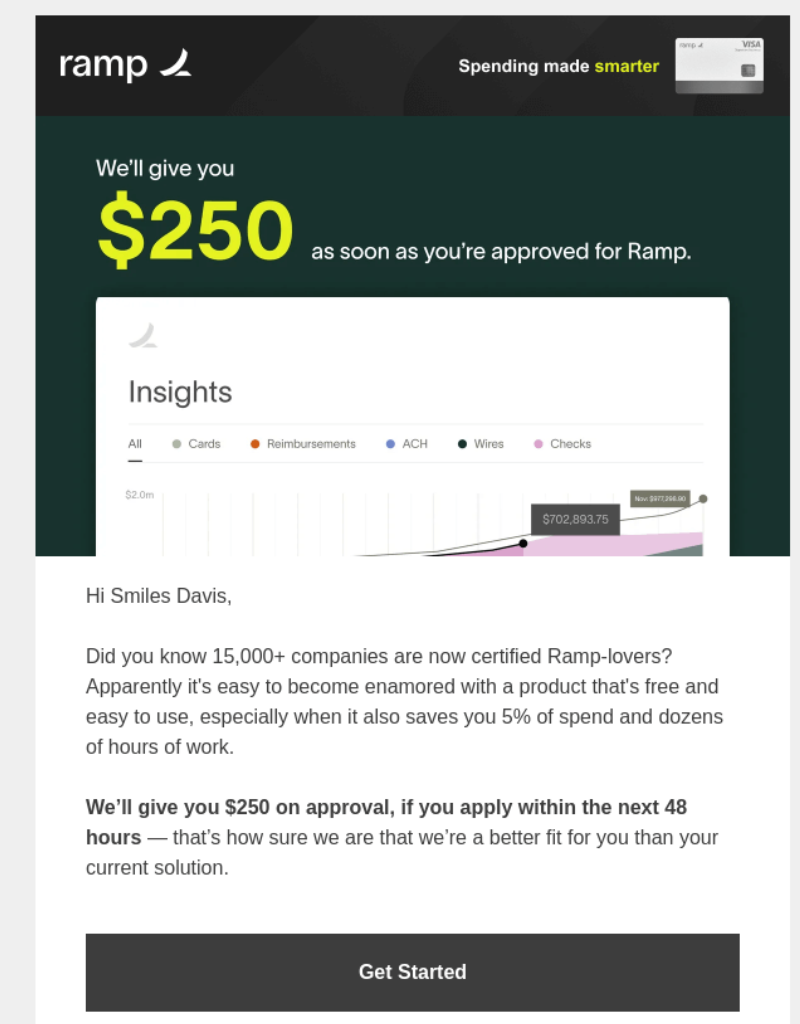Click the $2.0m axis label
Viewport: 800px width, 1024px height.
140,495
